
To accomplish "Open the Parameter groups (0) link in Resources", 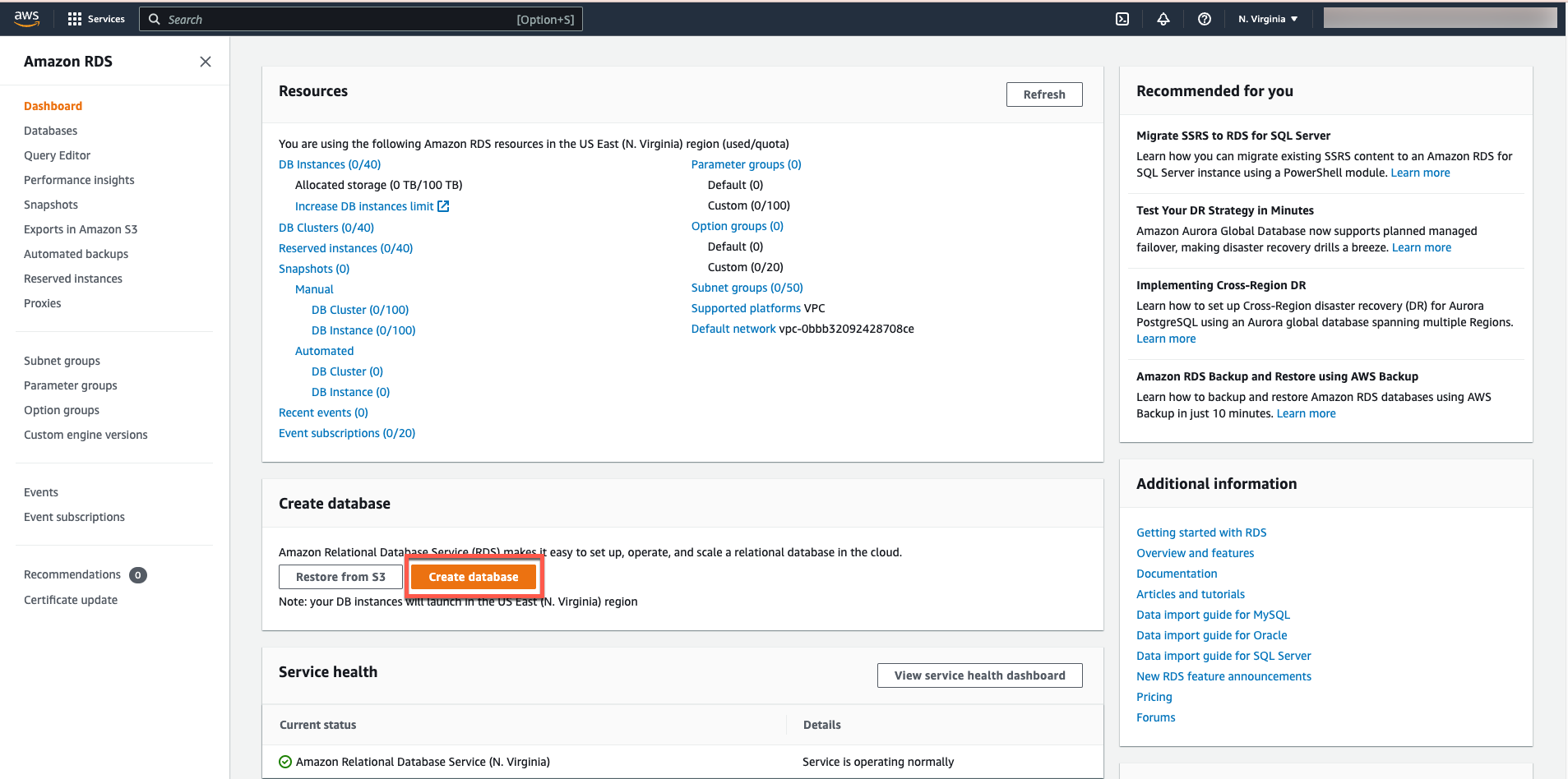I will coord(747,164).
